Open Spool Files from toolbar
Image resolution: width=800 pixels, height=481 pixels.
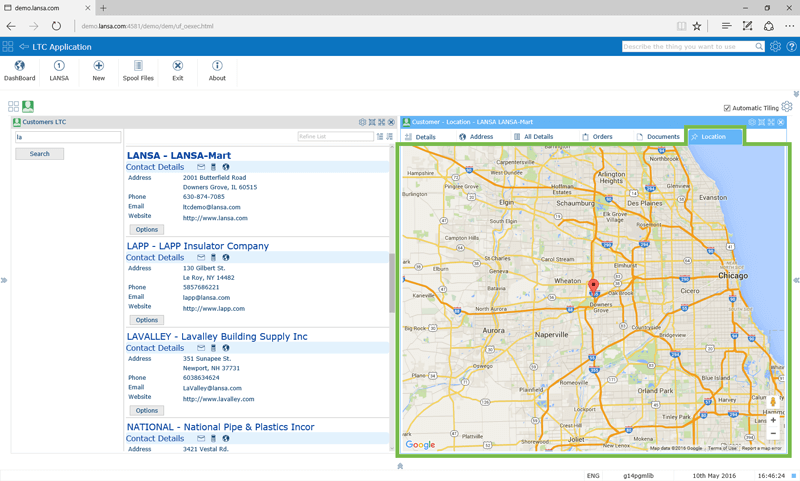138,67
